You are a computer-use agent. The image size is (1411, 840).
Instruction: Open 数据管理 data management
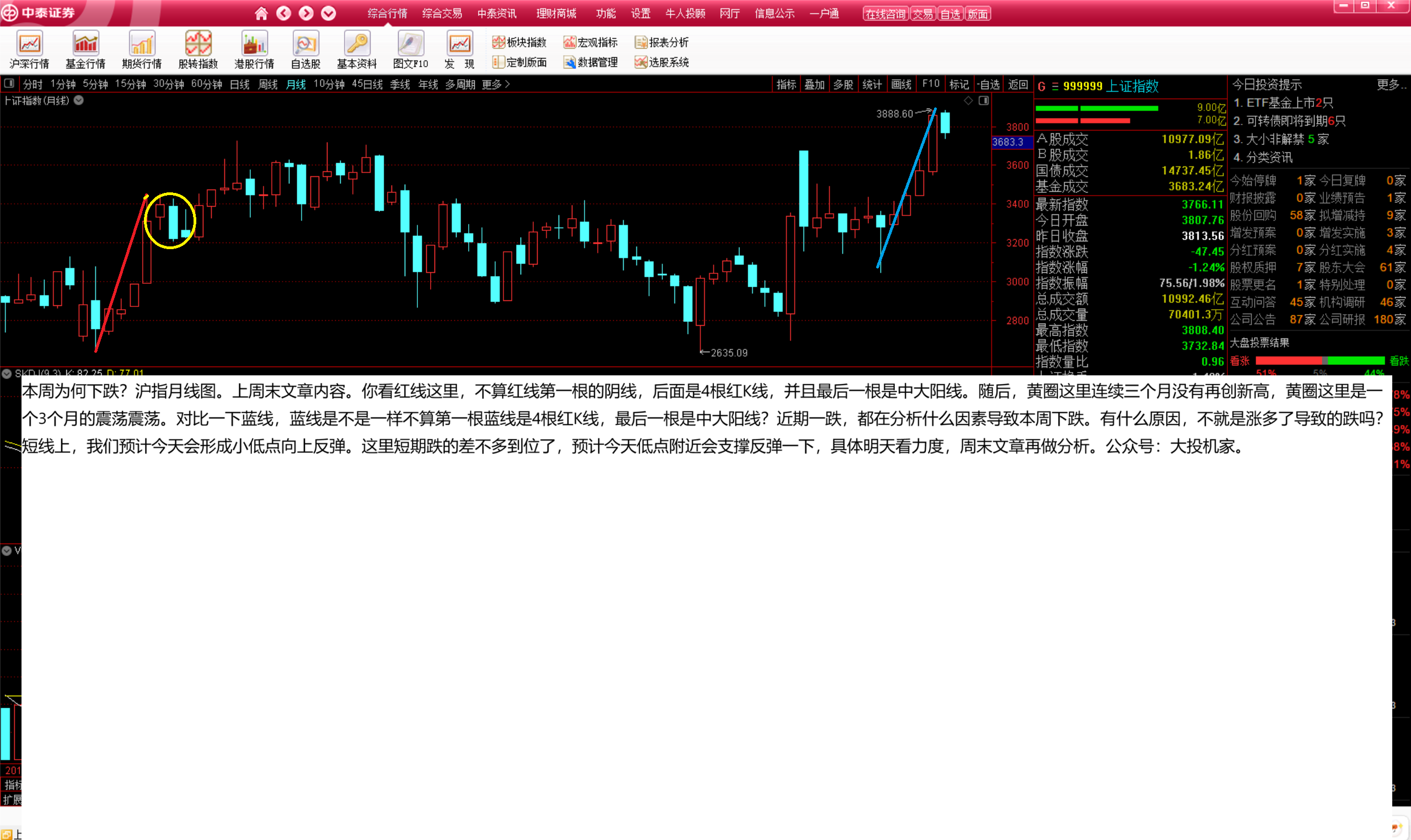(591, 62)
